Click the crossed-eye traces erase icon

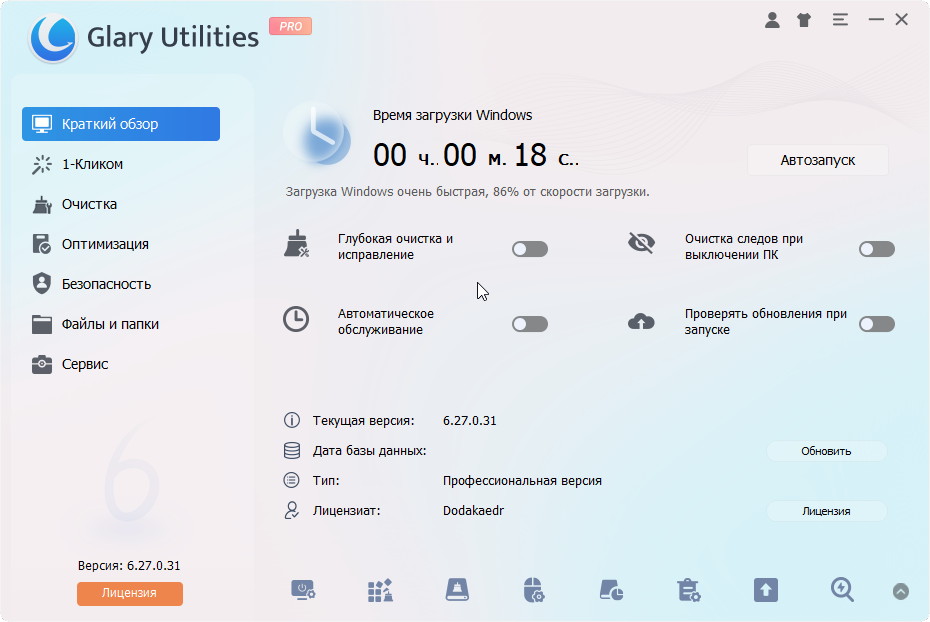(x=641, y=243)
